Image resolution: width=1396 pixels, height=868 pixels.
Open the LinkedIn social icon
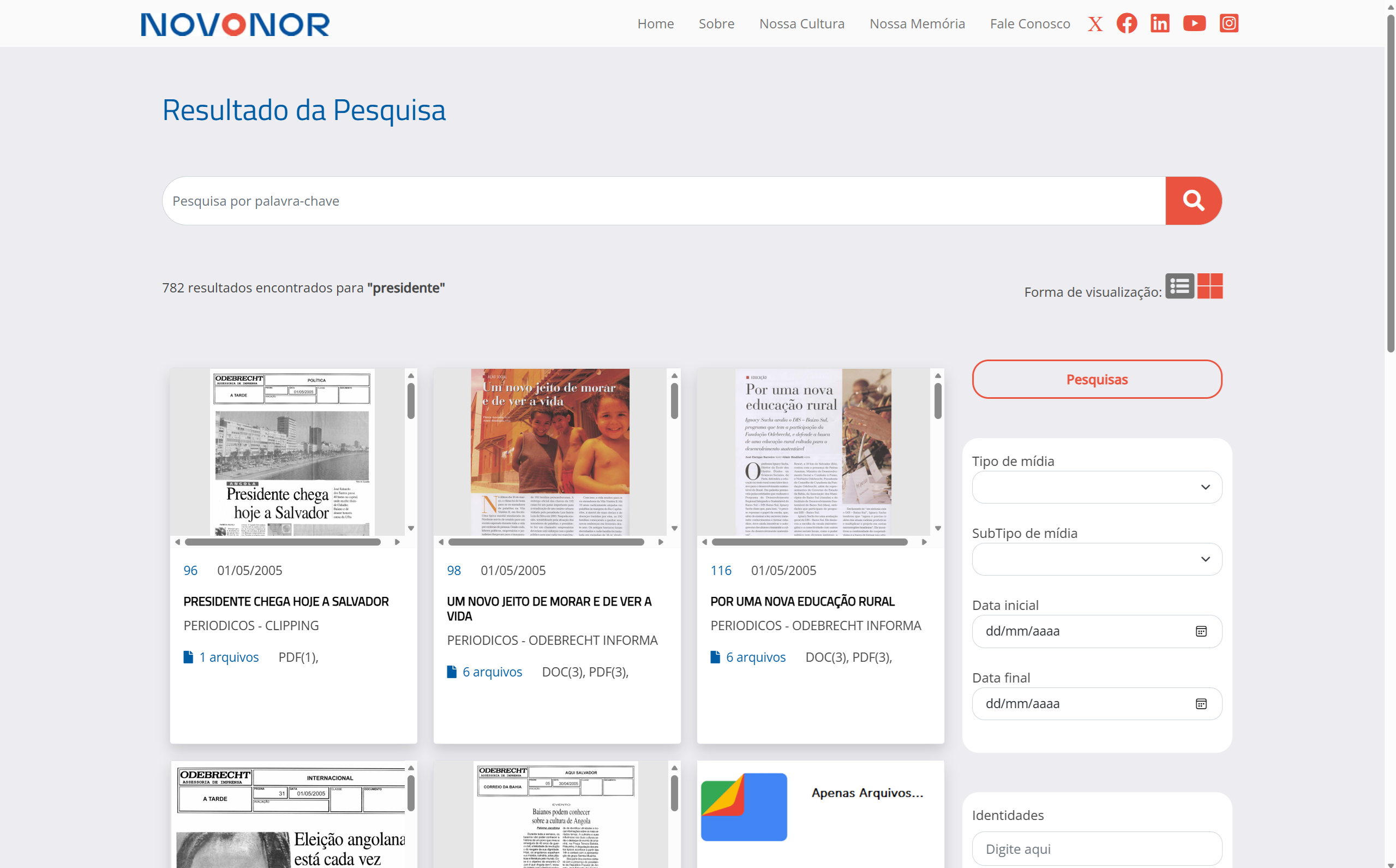[x=1159, y=23]
